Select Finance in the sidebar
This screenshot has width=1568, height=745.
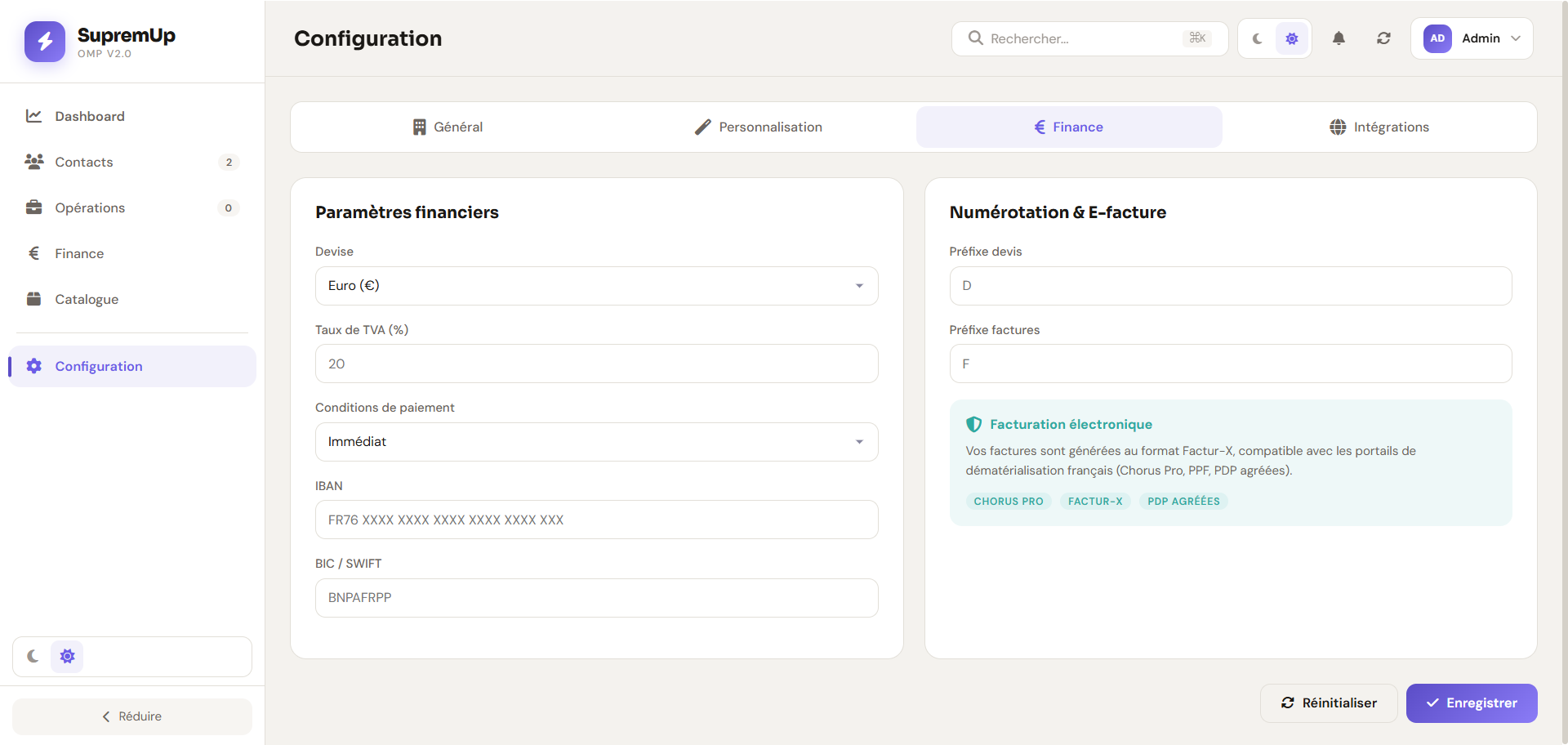[x=79, y=253]
